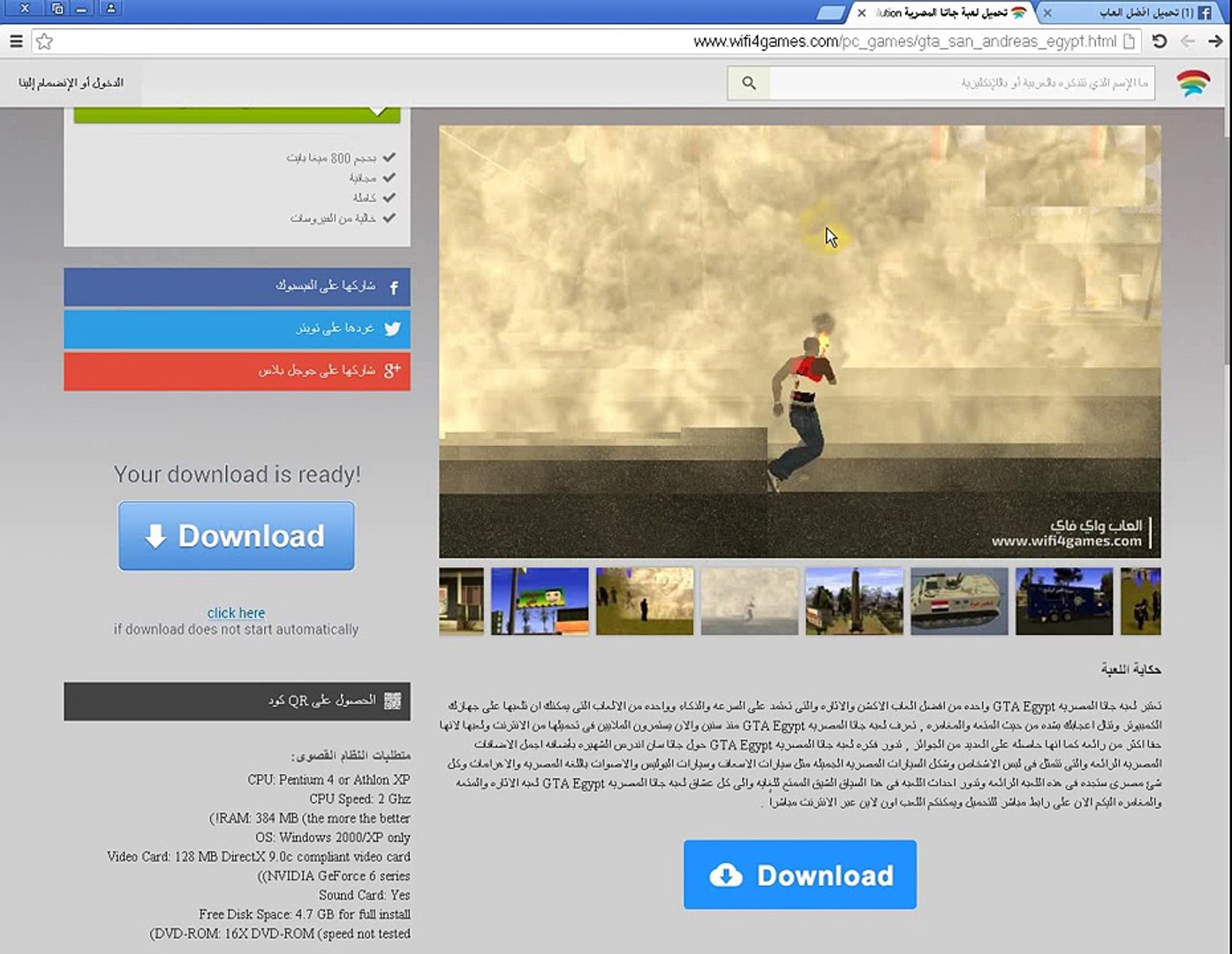The width and height of the screenshot is (1232, 954).
Task: Share the game on Google Plus
Action: tap(237, 371)
